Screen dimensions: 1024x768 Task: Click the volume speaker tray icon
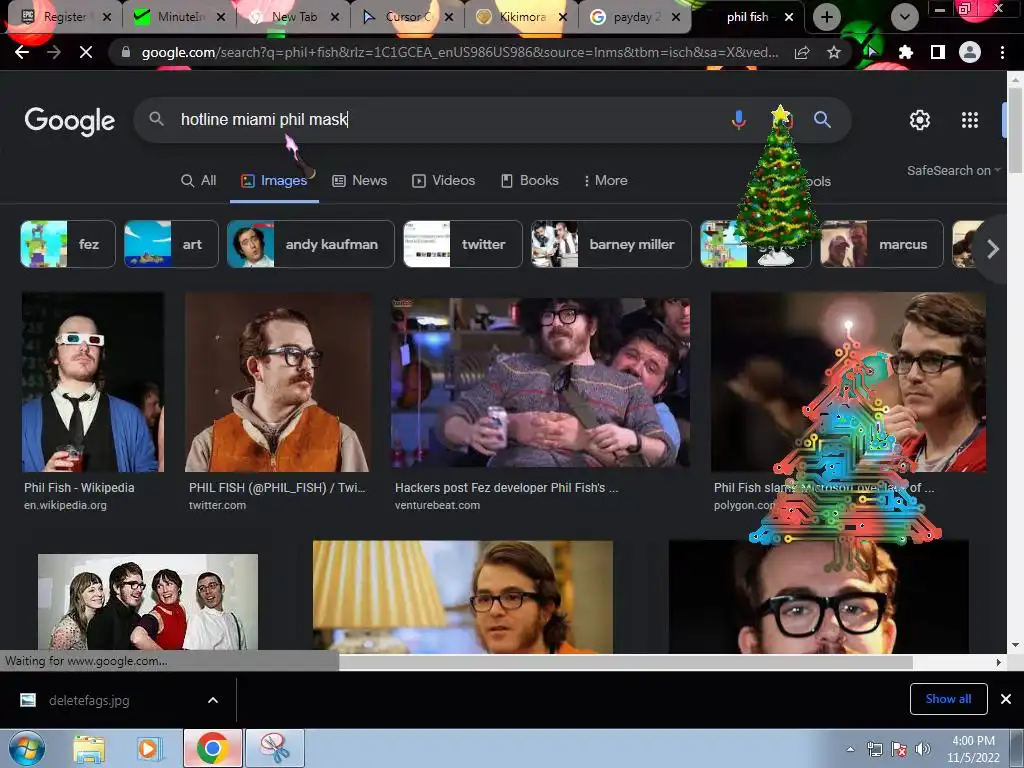click(x=923, y=749)
